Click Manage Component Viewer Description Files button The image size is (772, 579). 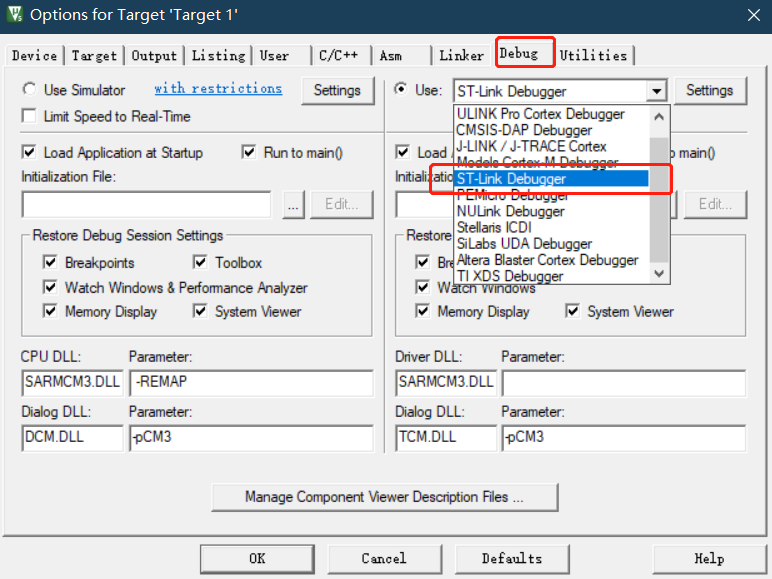pyautogui.click(x=385, y=497)
